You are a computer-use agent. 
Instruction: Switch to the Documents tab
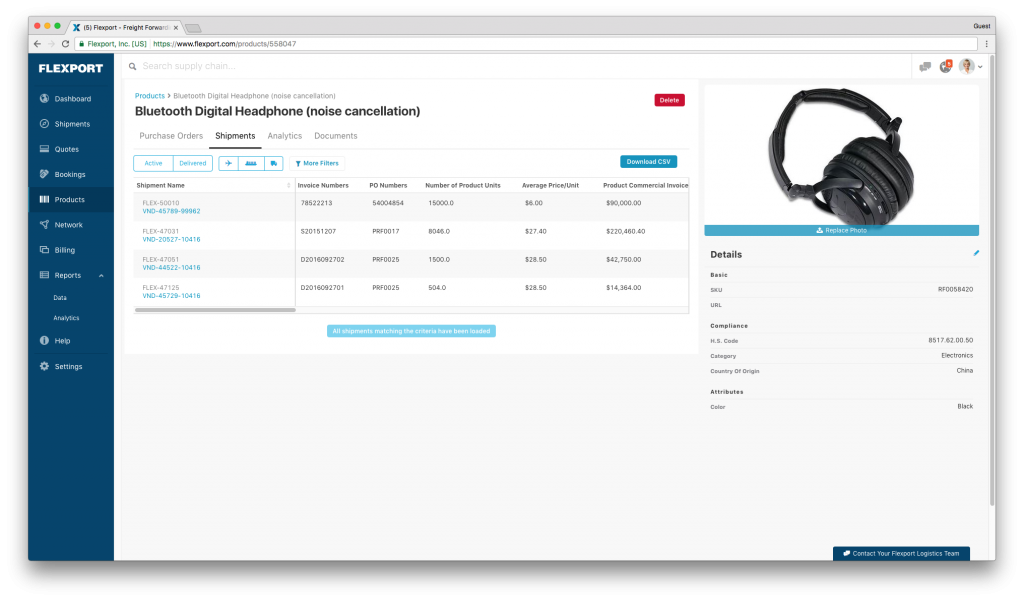click(336, 136)
